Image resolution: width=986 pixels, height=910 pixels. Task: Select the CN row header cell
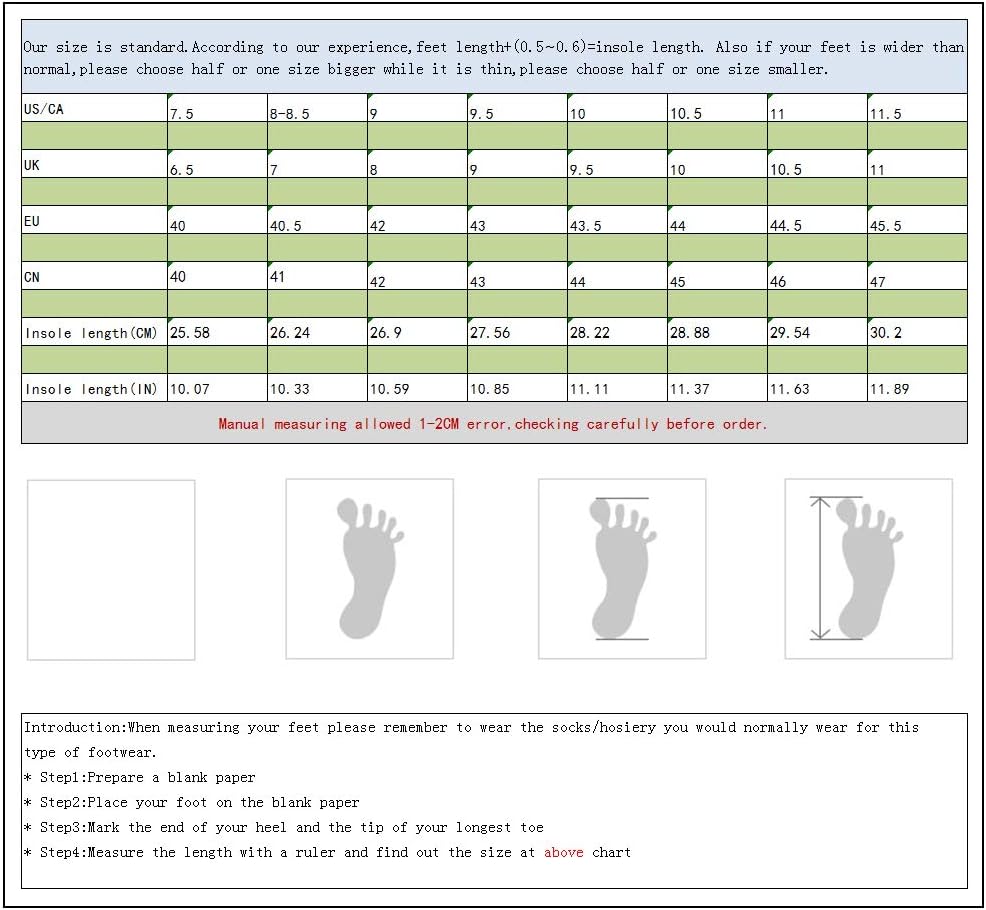94,276
